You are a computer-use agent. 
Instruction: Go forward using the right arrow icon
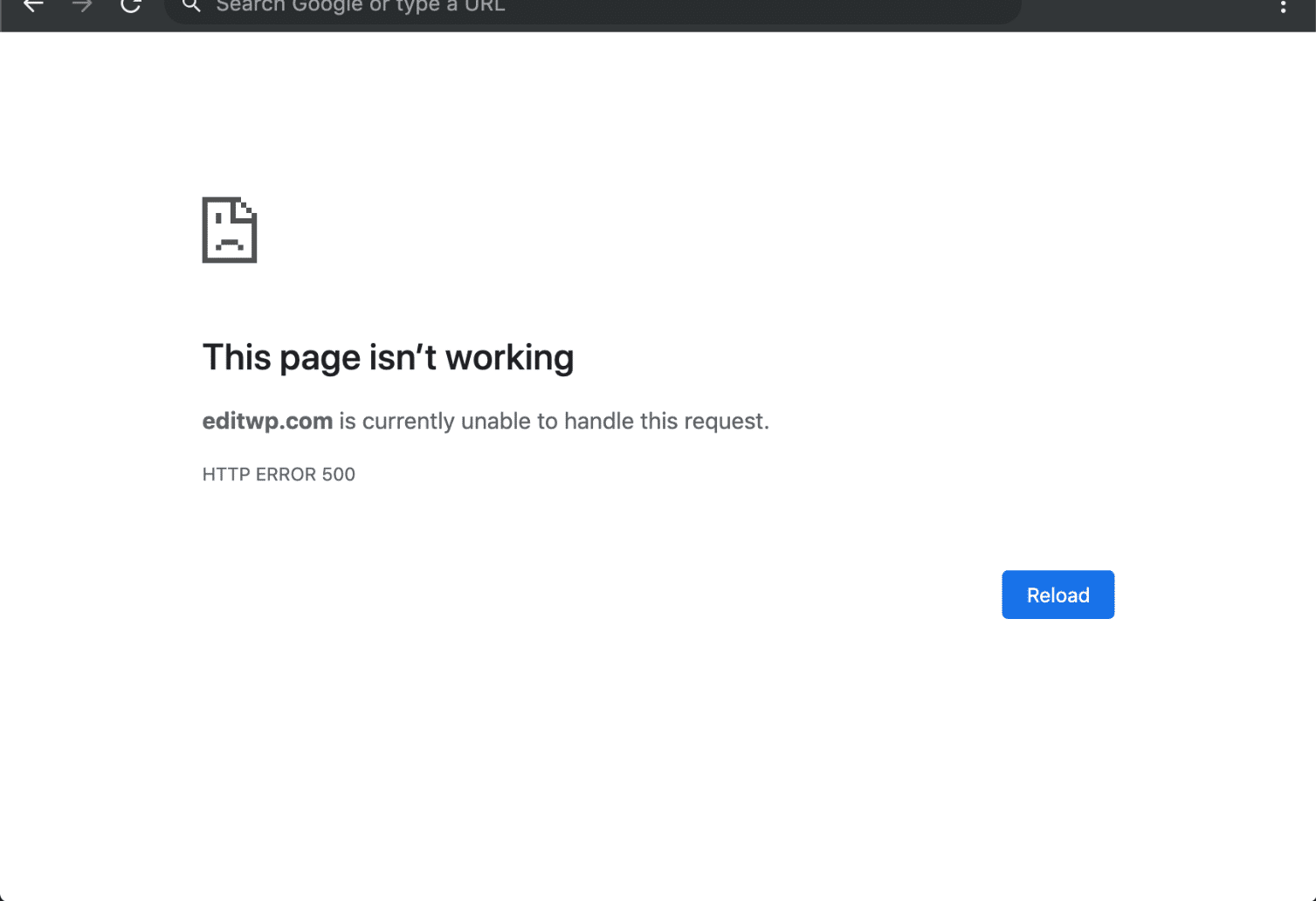click(x=82, y=6)
